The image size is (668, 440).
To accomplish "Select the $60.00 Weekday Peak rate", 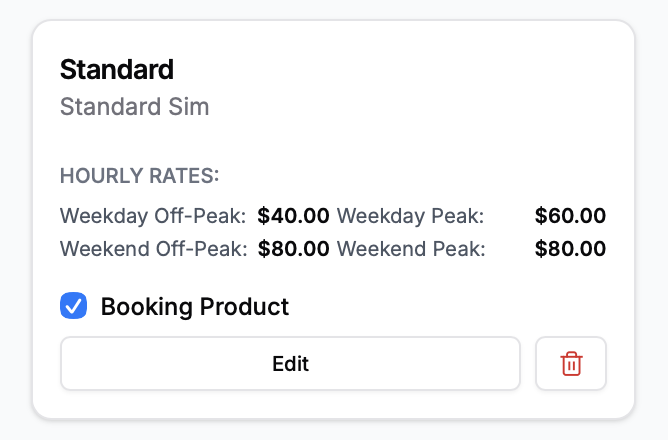I will pos(570,215).
